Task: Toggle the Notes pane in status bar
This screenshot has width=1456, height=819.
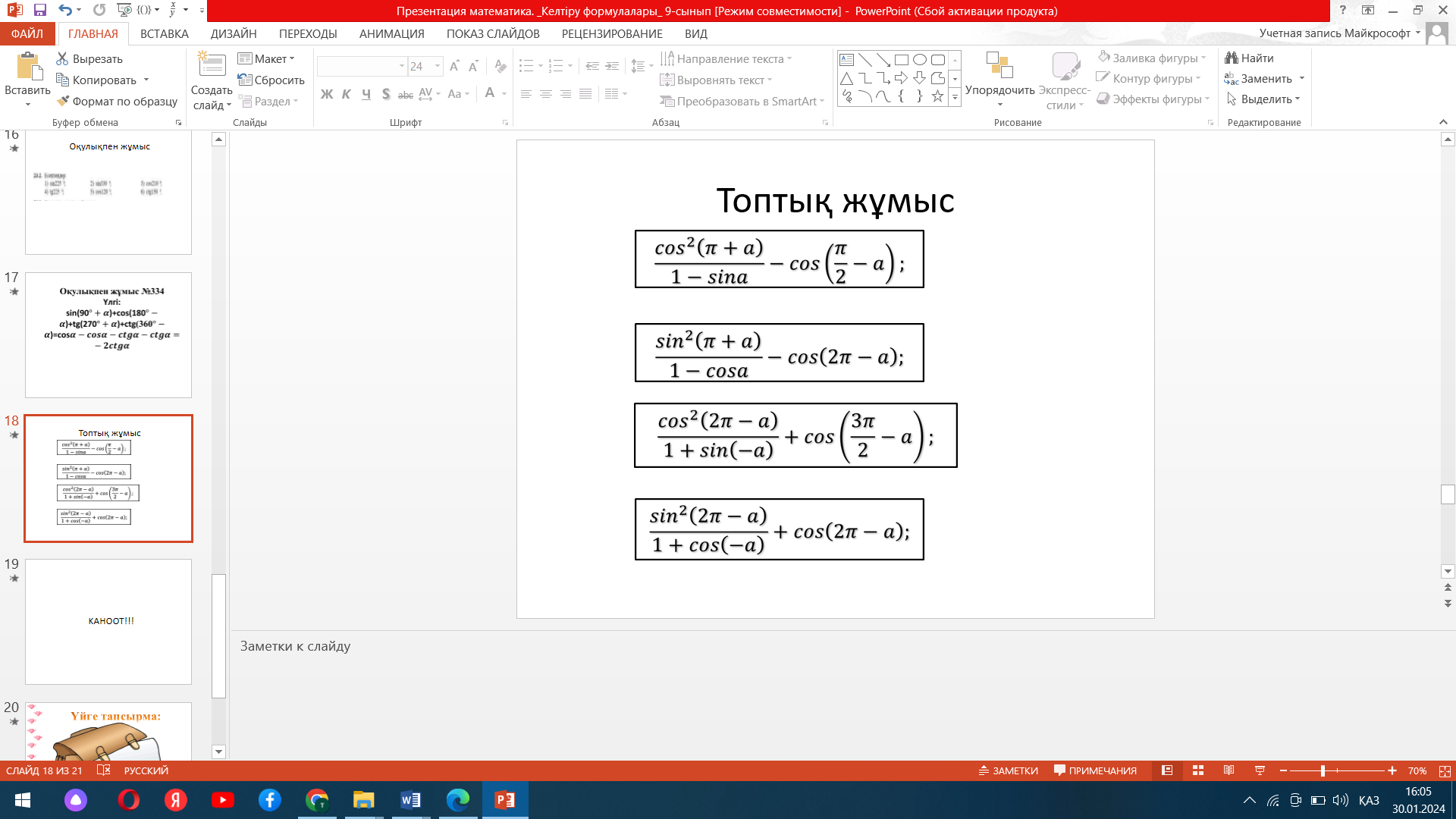Action: point(1009,770)
